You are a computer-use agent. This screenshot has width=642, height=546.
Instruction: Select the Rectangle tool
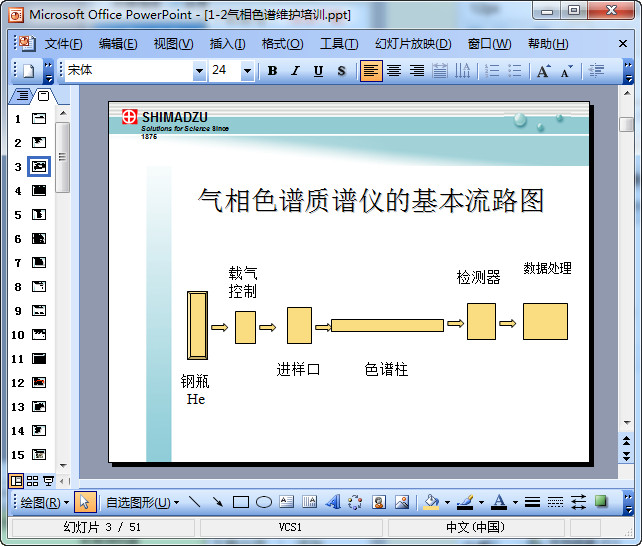pyautogui.click(x=241, y=502)
